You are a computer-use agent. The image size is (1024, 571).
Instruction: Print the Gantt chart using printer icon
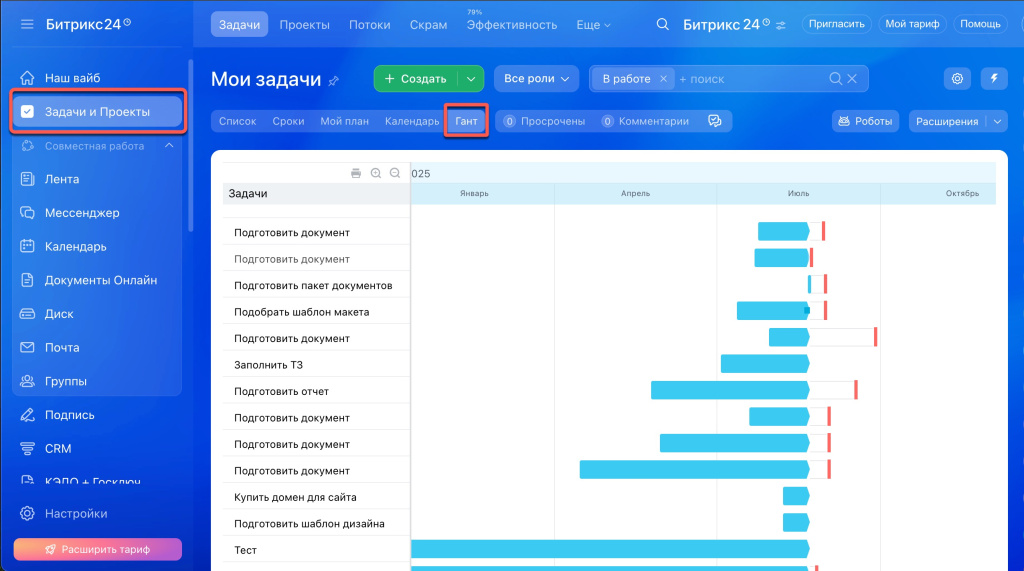356,173
